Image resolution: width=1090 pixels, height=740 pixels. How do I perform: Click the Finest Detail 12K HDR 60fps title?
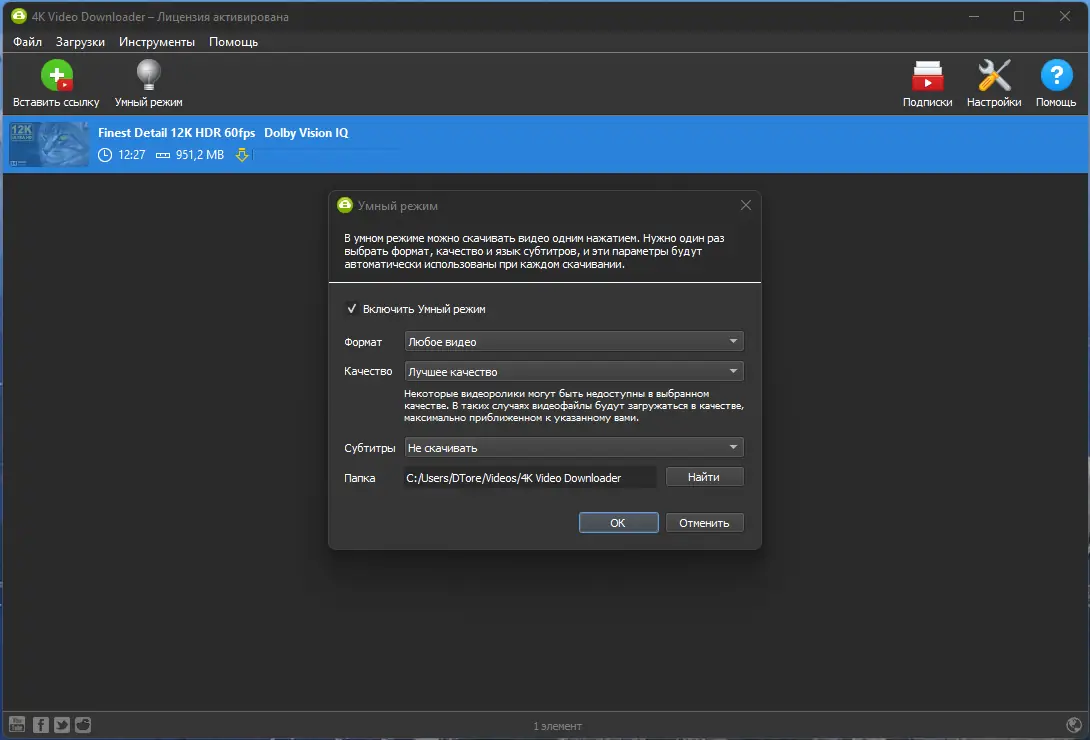pos(177,133)
